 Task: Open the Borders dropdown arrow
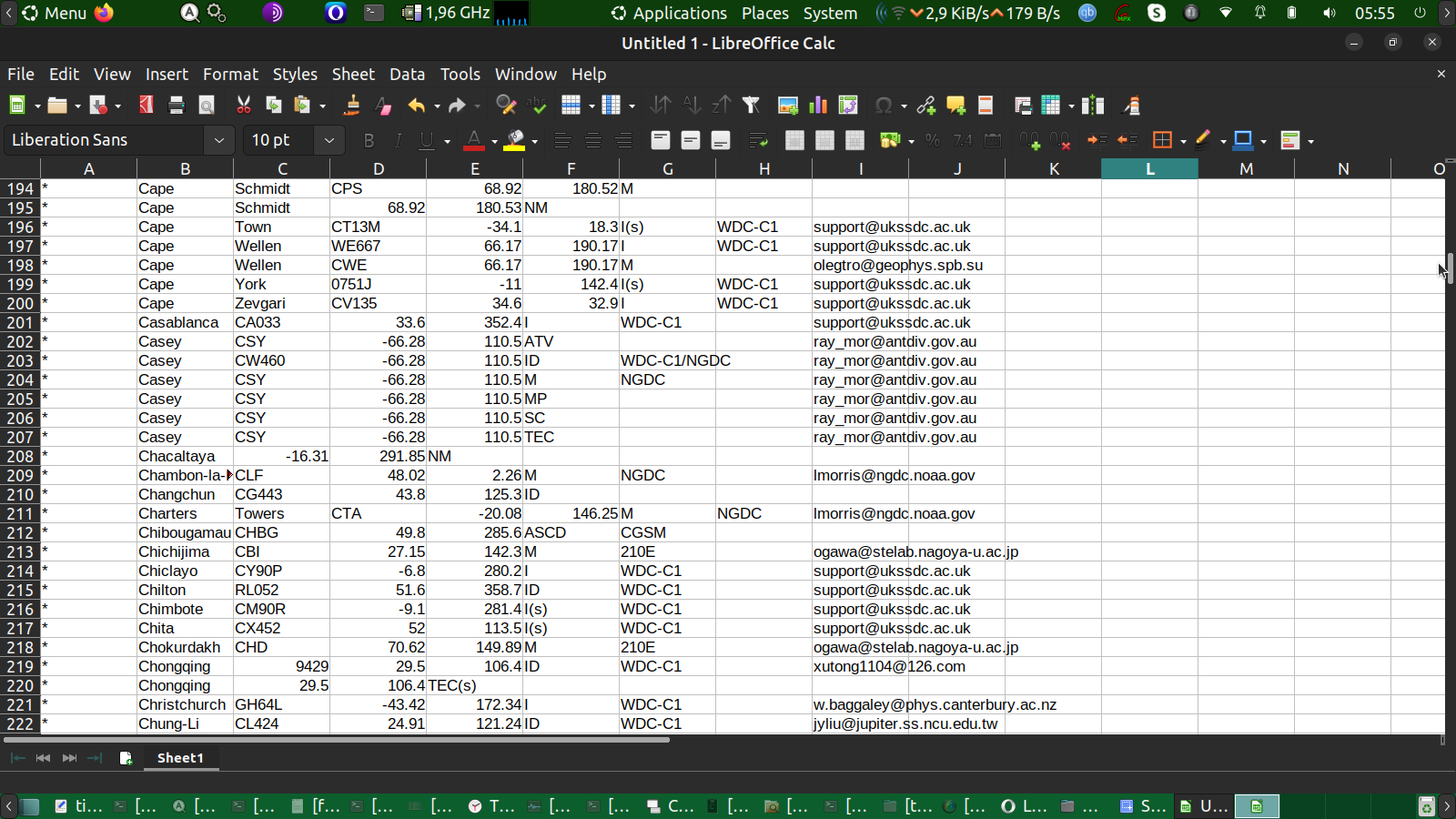coord(1183,141)
